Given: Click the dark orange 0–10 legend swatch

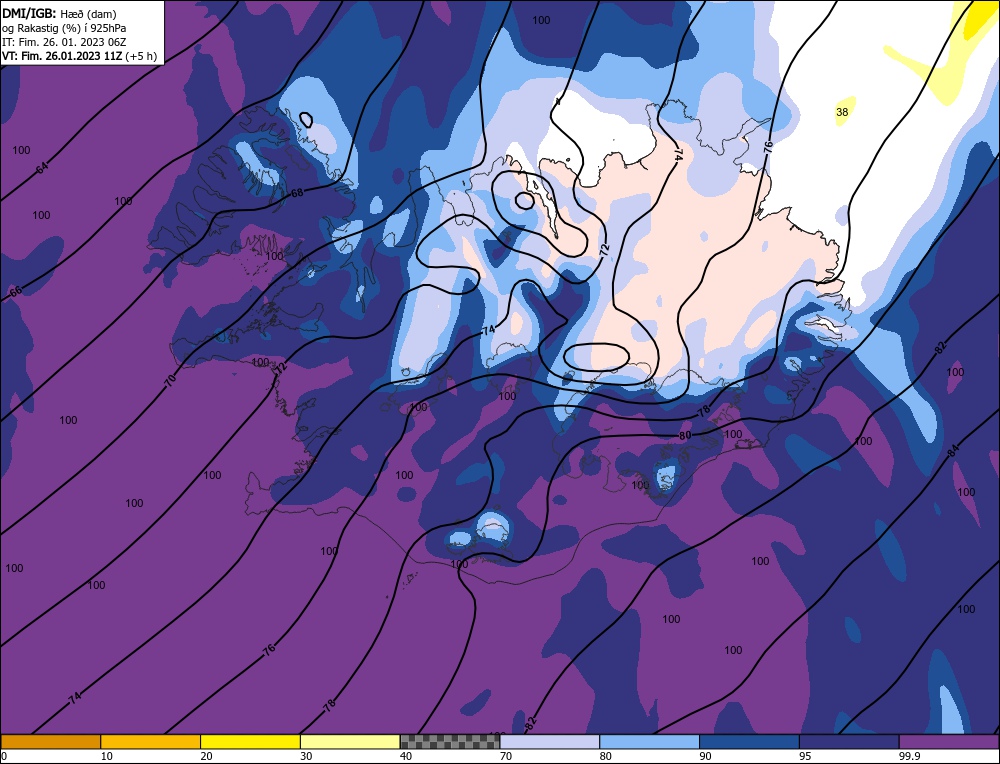Looking at the screenshot, I should tap(50, 742).
